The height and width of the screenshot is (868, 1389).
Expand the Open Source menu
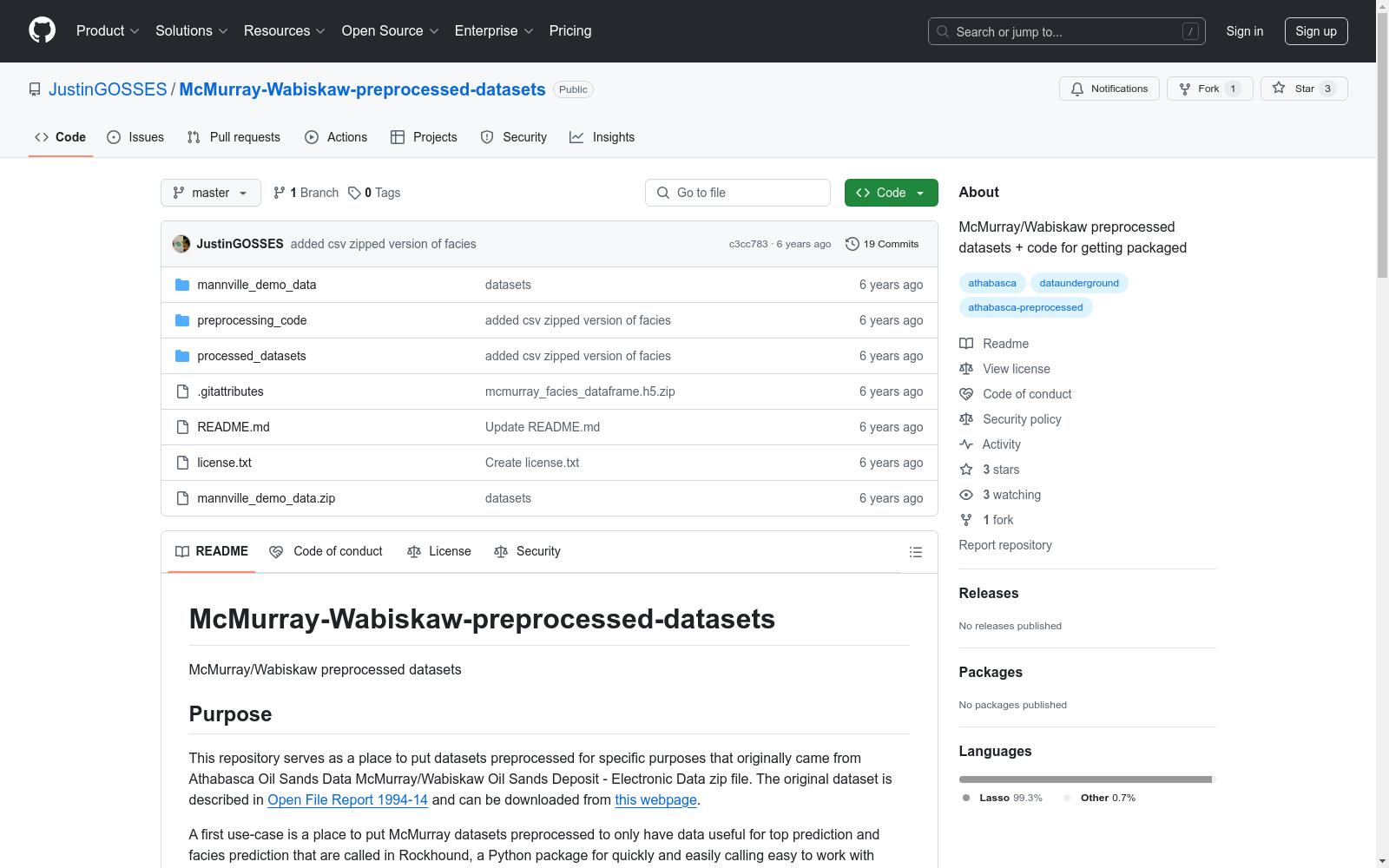[x=391, y=31]
